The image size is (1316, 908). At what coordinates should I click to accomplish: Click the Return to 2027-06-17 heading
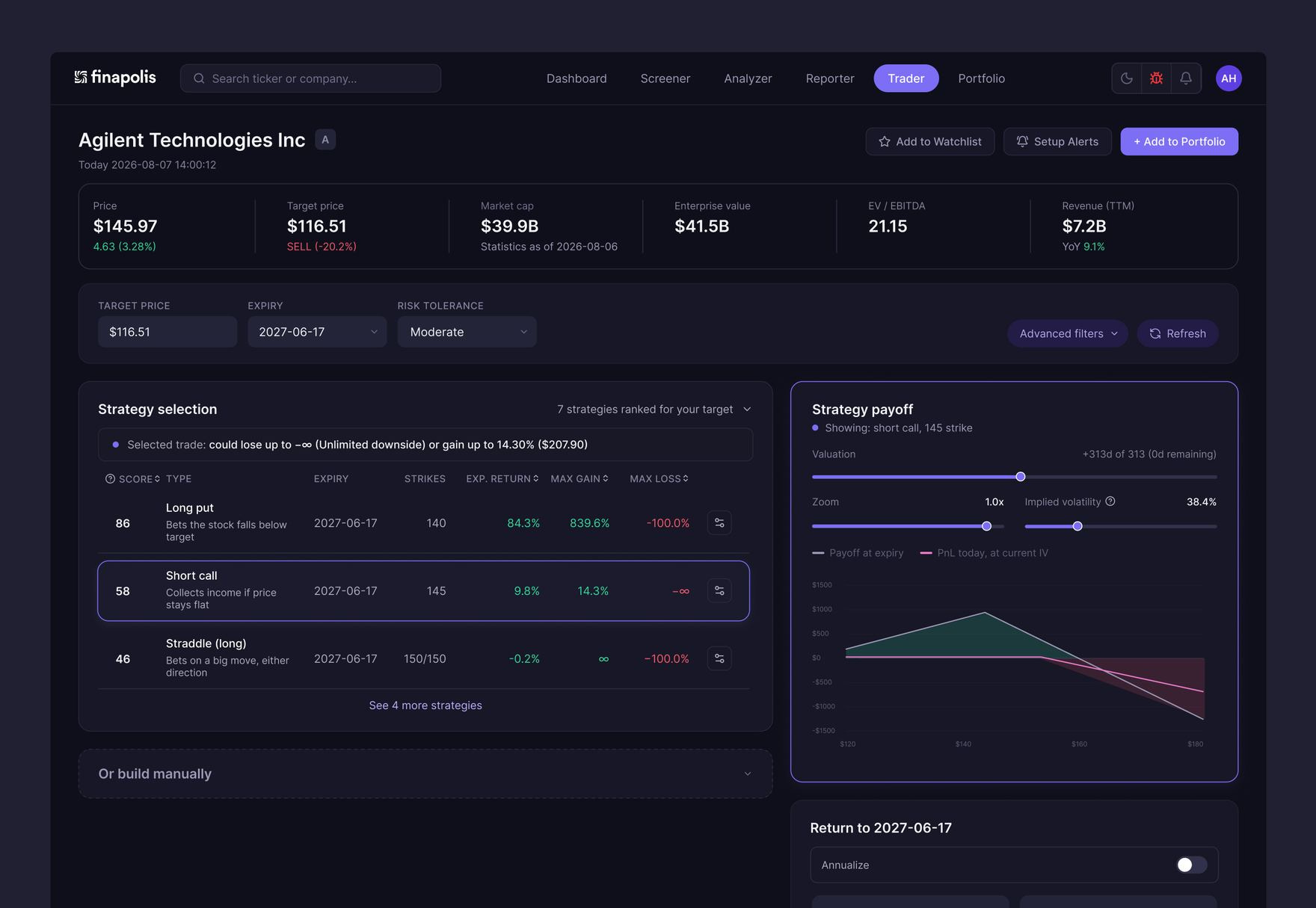coord(881,828)
